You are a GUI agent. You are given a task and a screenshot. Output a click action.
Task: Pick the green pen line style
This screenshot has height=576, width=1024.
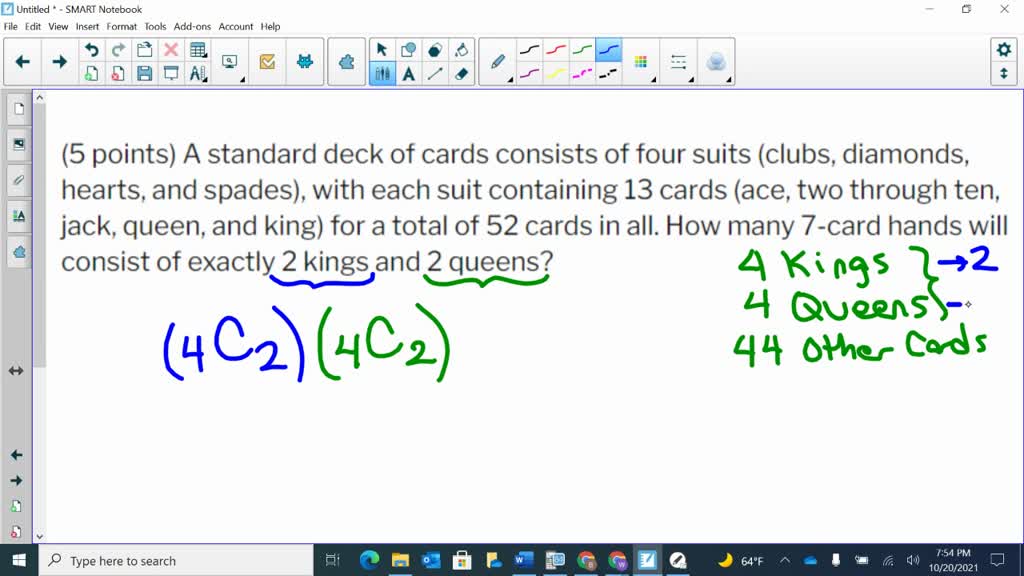[582, 50]
